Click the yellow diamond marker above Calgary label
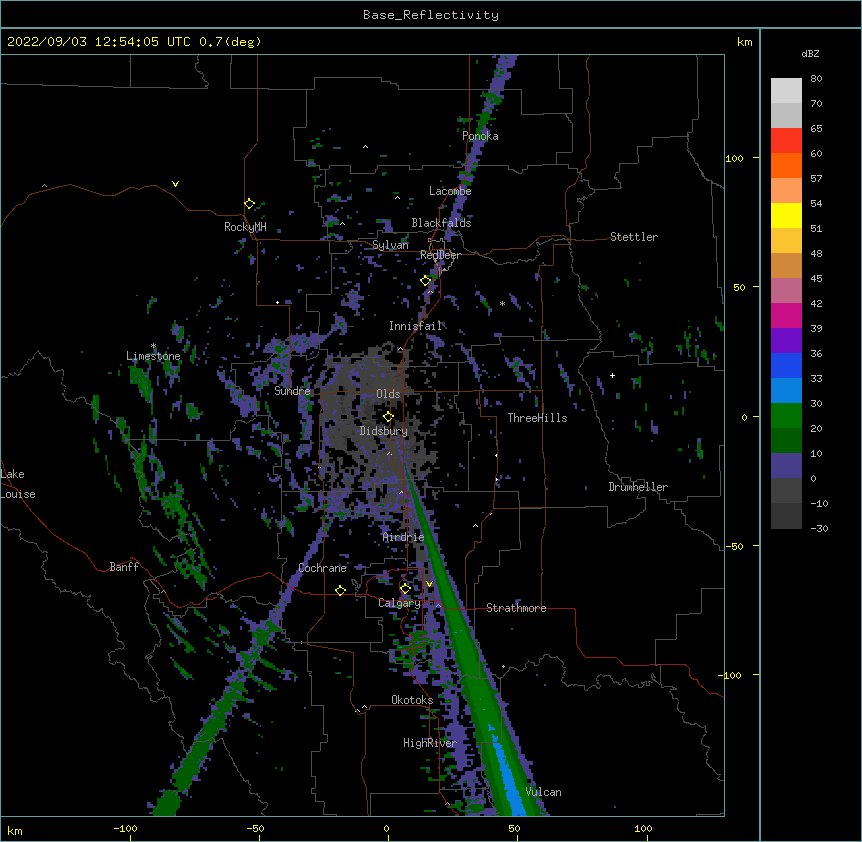 pos(405,589)
